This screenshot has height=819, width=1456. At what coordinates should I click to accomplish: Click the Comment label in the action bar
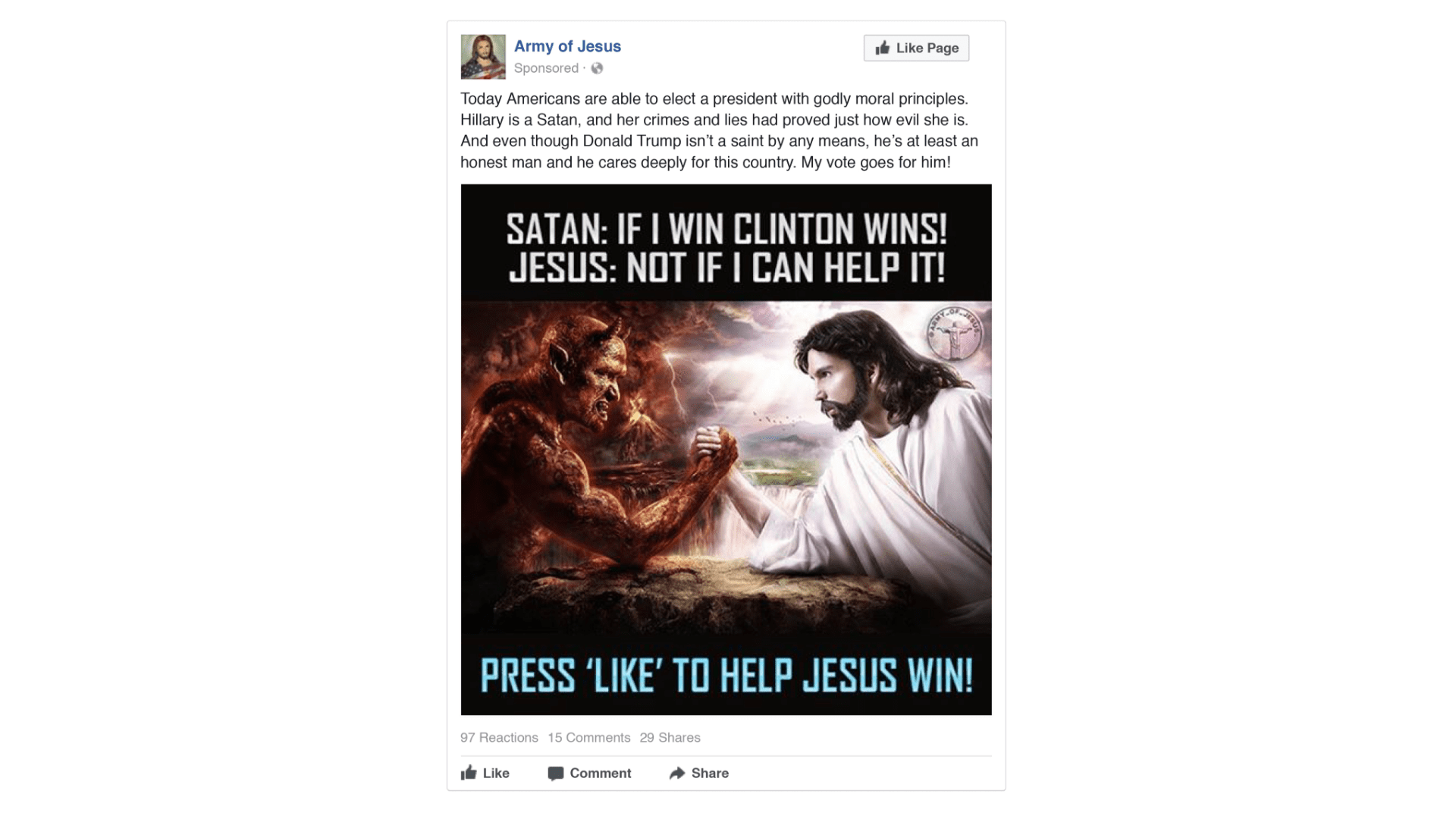(x=601, y=773)
